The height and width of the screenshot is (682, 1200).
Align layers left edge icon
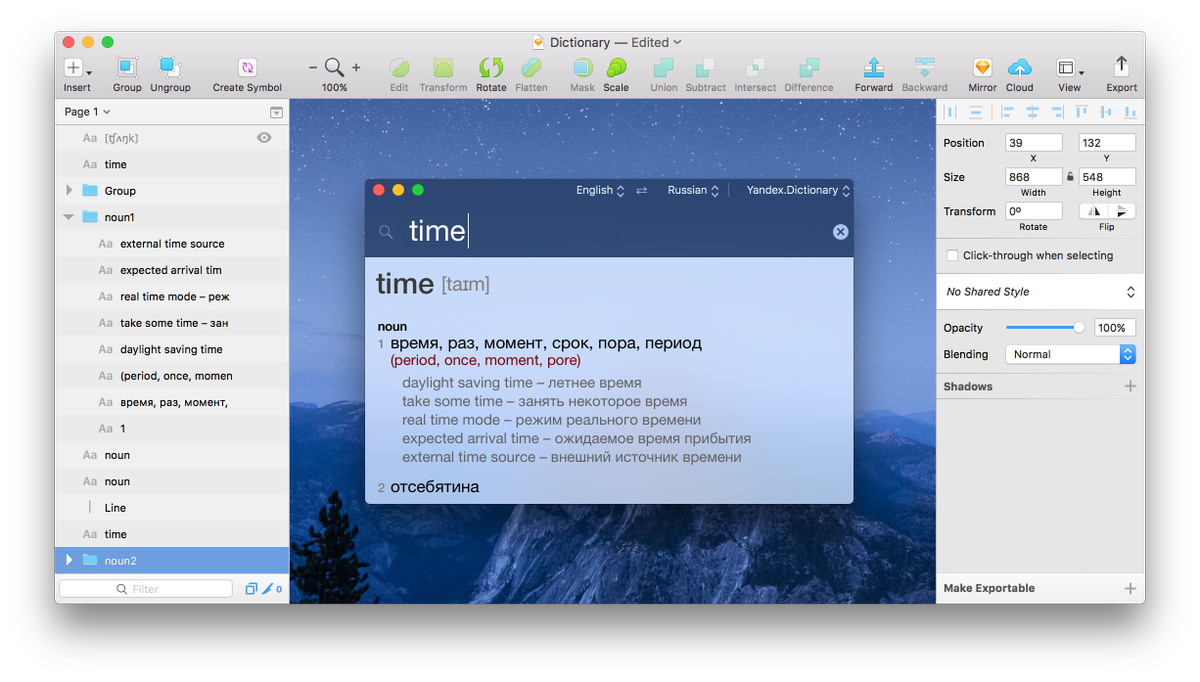coord(1007,112)
